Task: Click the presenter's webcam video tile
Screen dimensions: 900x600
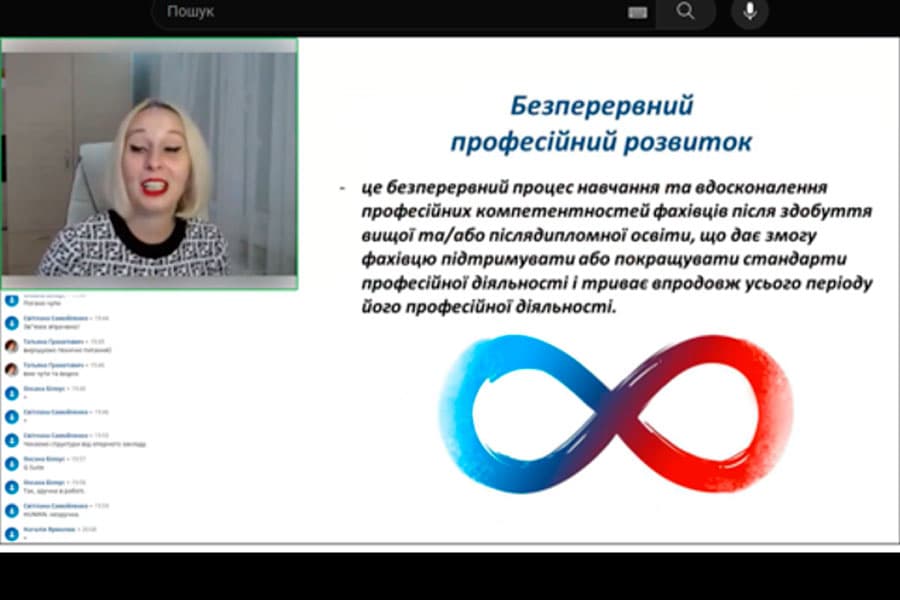Action: tap(149, 164)
